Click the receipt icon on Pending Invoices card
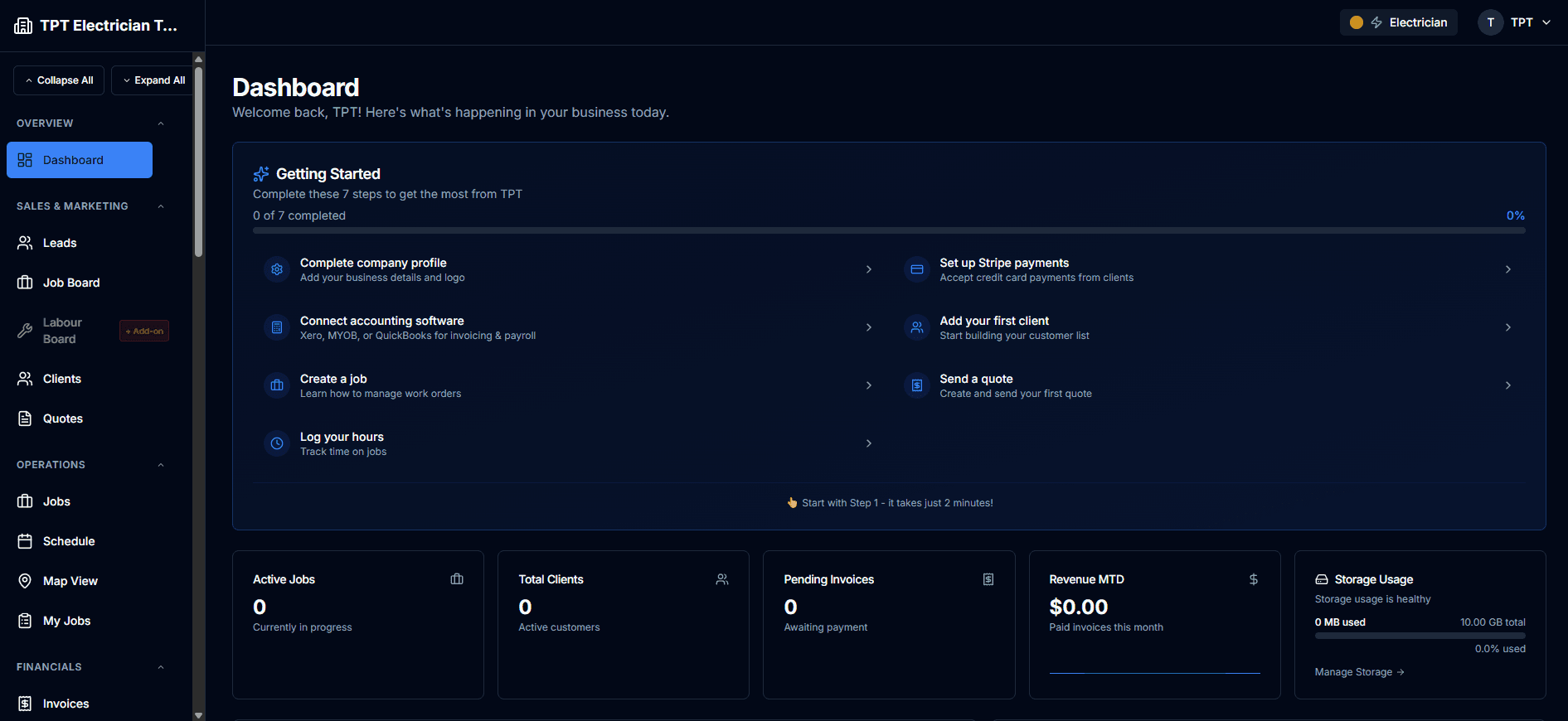This screenshot has width=1568, height=721. pyautogui.click(x=988, y=579)
